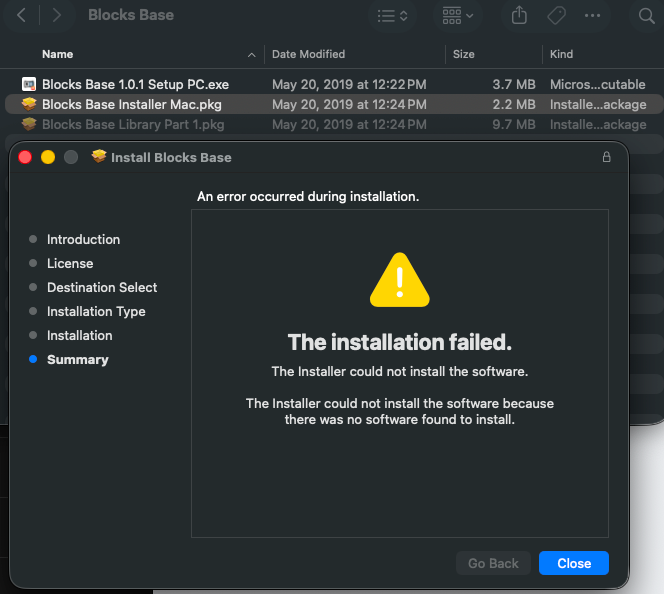This screenshot has height=594, width=664.
Task: Open Finder search magnifier
Action: click(646, 16)
